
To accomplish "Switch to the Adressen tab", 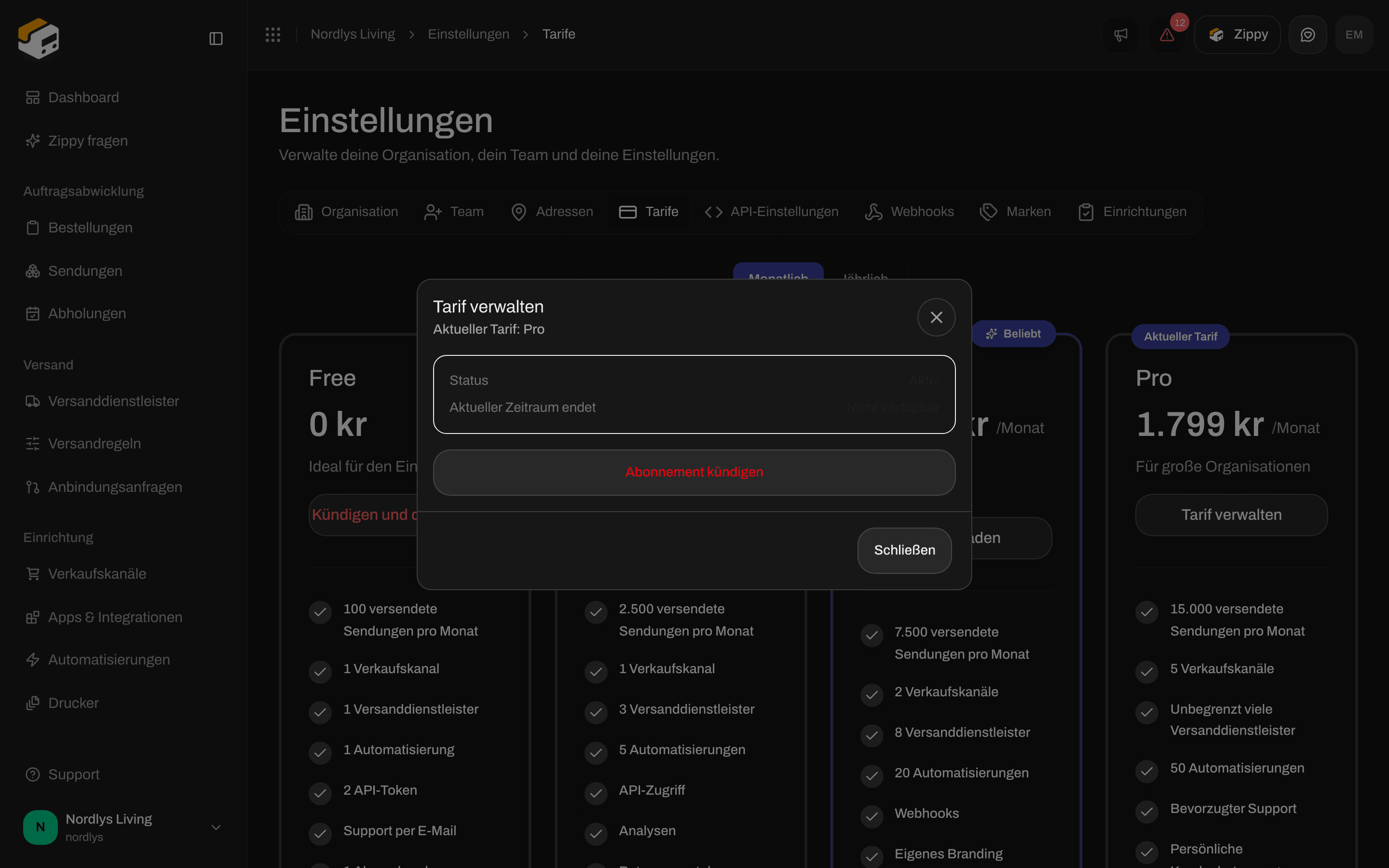I will (x=552, y=212).
